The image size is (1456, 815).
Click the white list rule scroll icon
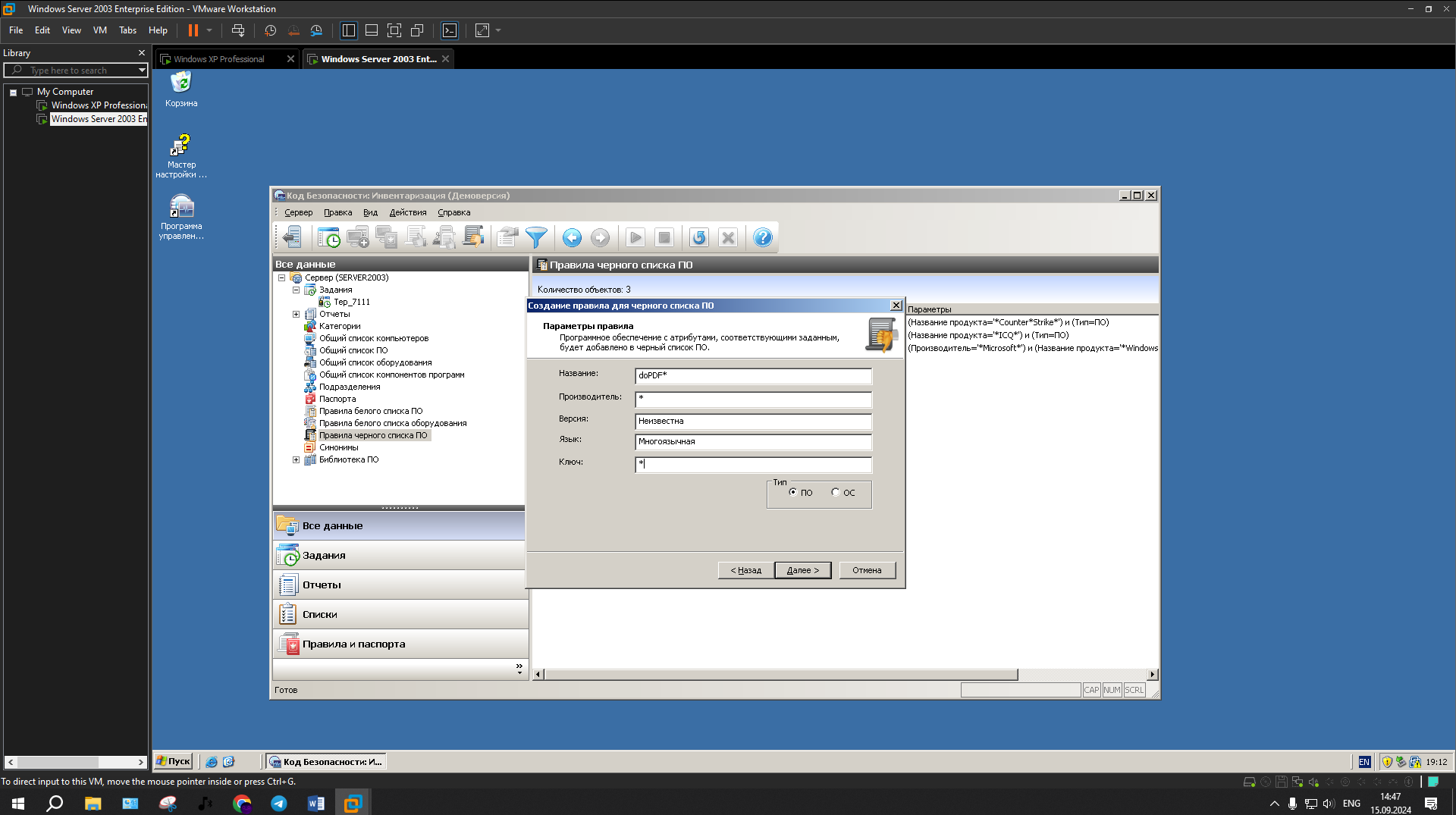(416, 238)
